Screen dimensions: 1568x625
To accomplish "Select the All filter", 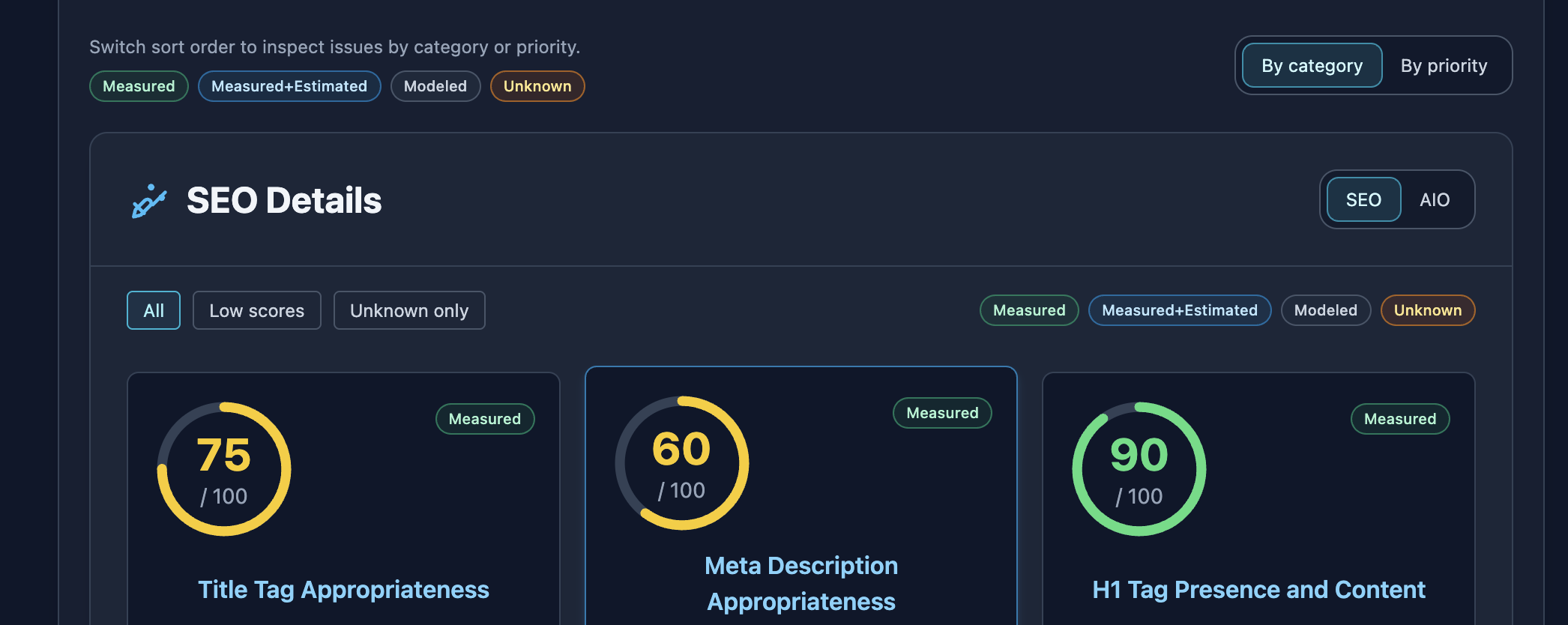I will tap(153, 310).
